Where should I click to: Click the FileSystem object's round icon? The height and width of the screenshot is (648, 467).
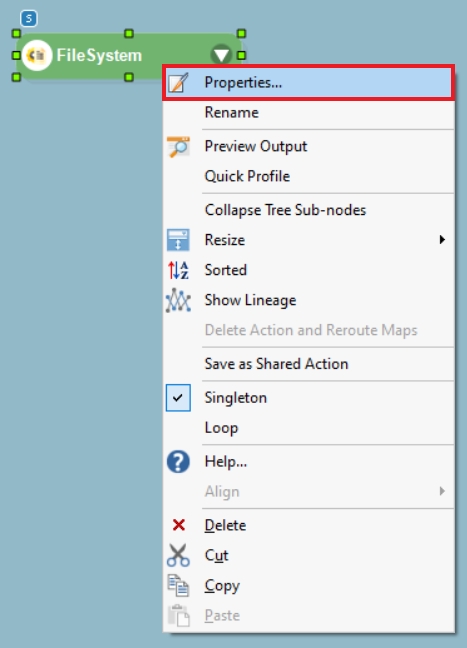[x=37, y=55]
